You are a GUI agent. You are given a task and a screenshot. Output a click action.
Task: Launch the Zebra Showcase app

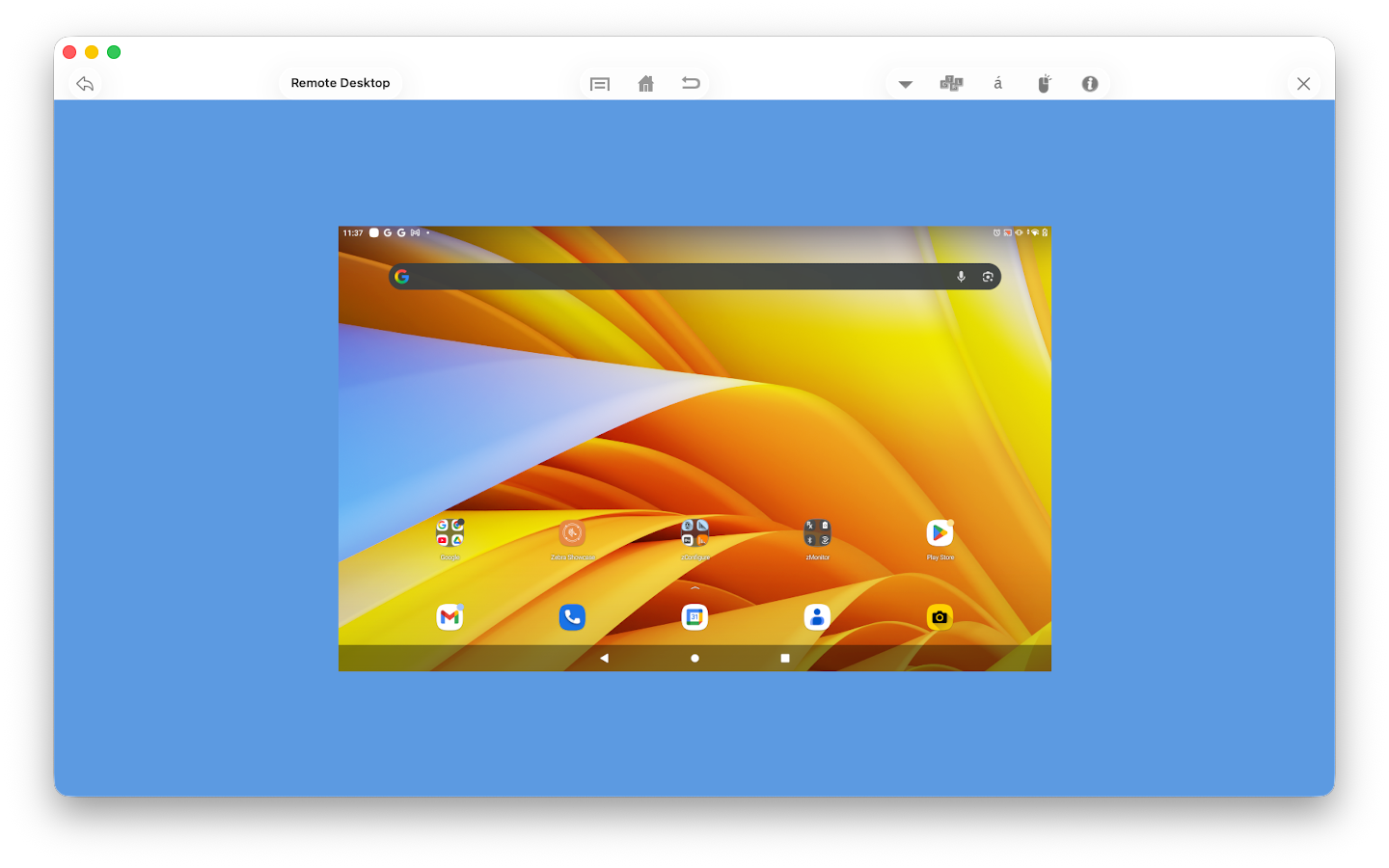(x=572, y=532)
